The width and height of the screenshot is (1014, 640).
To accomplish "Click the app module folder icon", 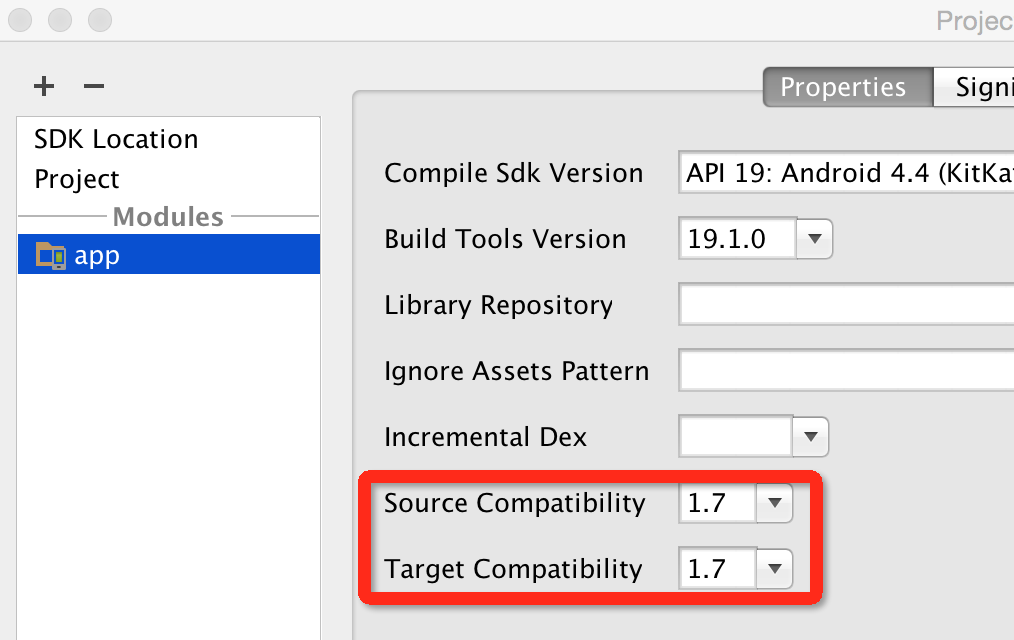I will pos(51,256).
